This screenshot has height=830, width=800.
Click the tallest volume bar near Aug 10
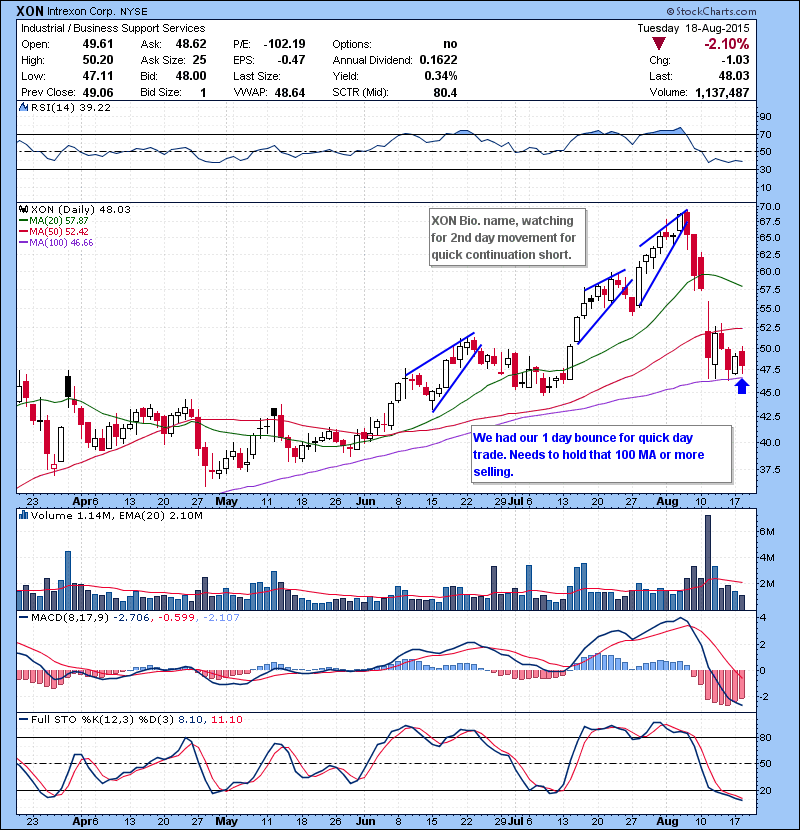click(x=708, y=562)
